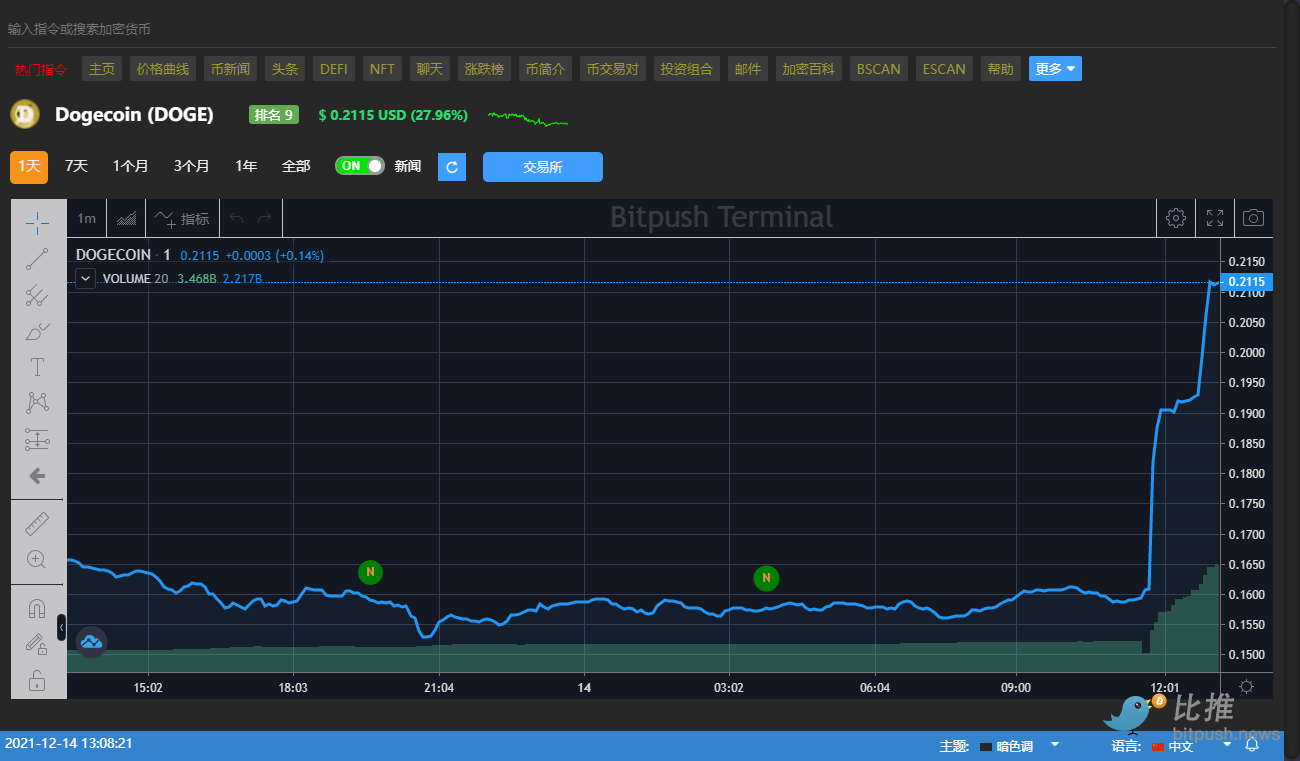Click the command search input field

(641, 29)
